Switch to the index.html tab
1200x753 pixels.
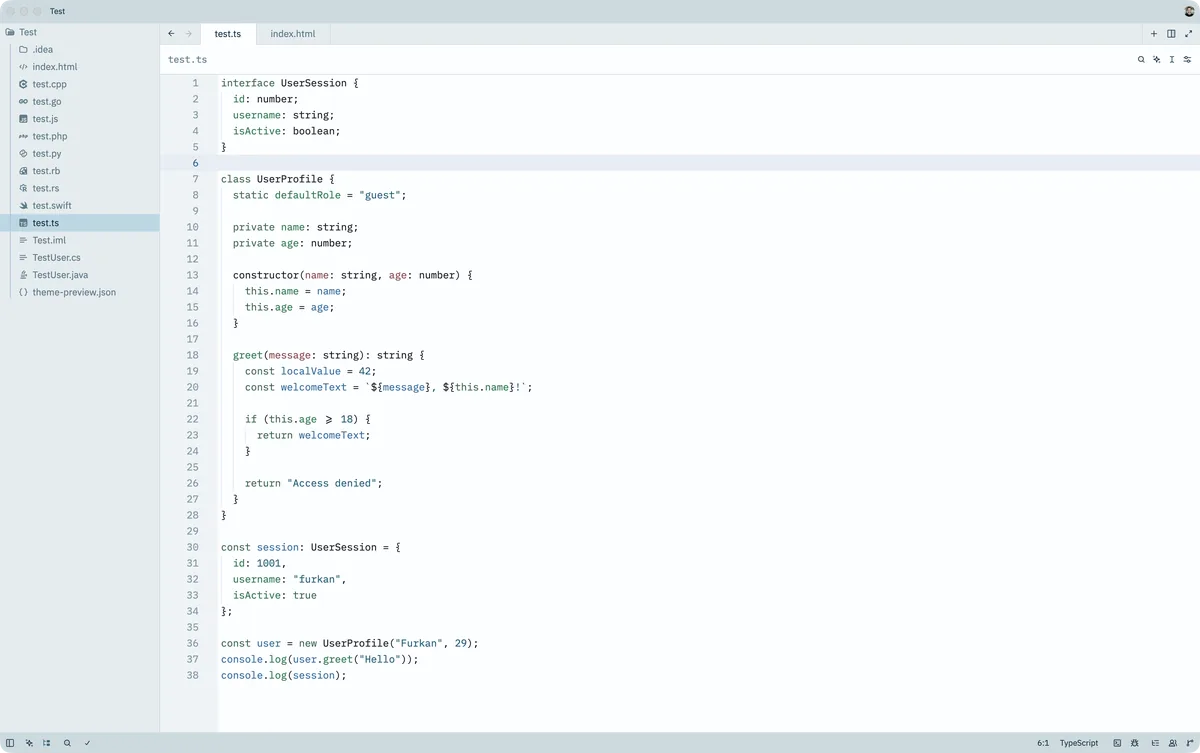pyautogui.click(x=292, y=34)
